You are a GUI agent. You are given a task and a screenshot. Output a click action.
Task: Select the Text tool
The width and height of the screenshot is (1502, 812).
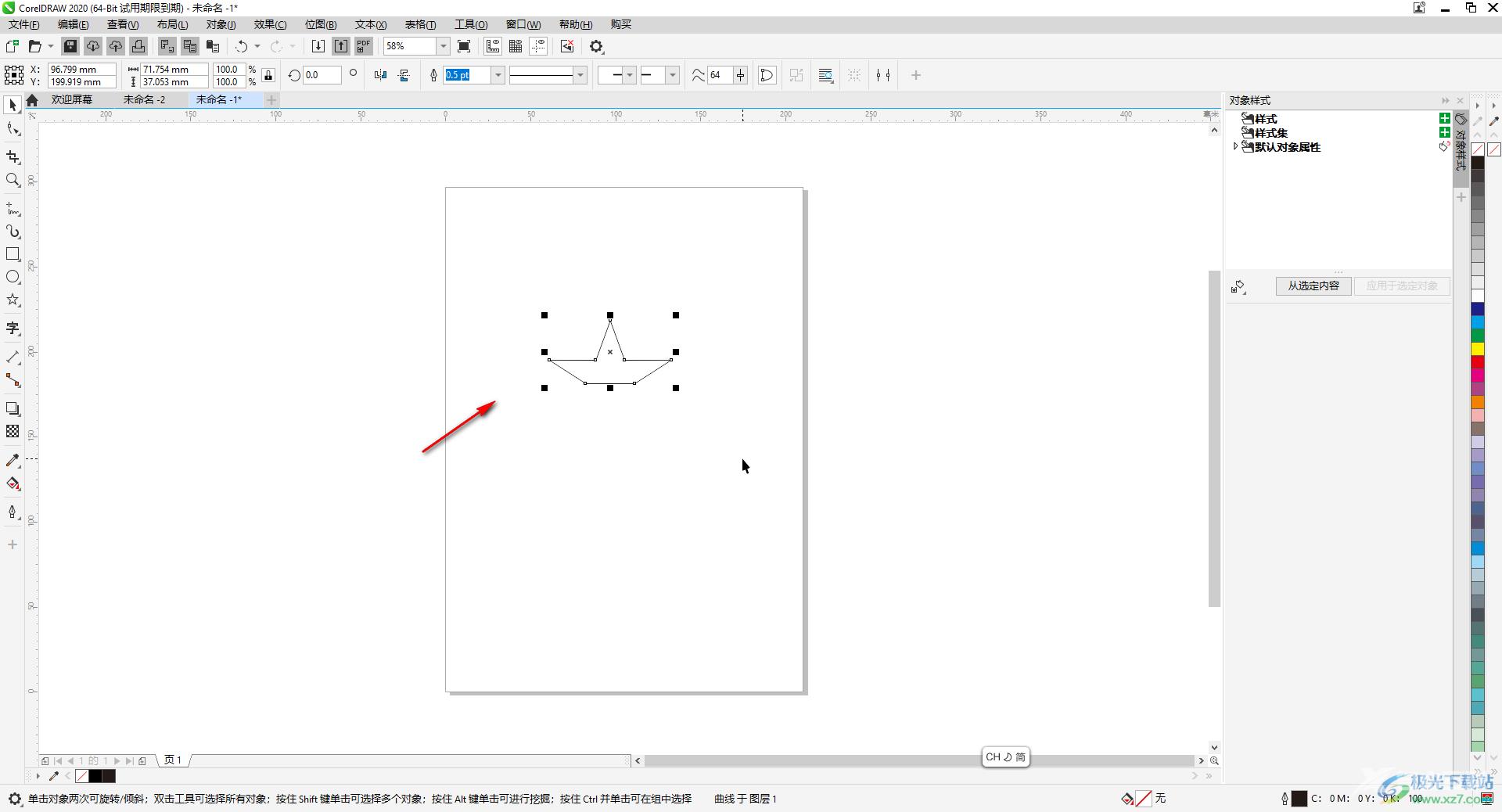[x=13, y=329]
